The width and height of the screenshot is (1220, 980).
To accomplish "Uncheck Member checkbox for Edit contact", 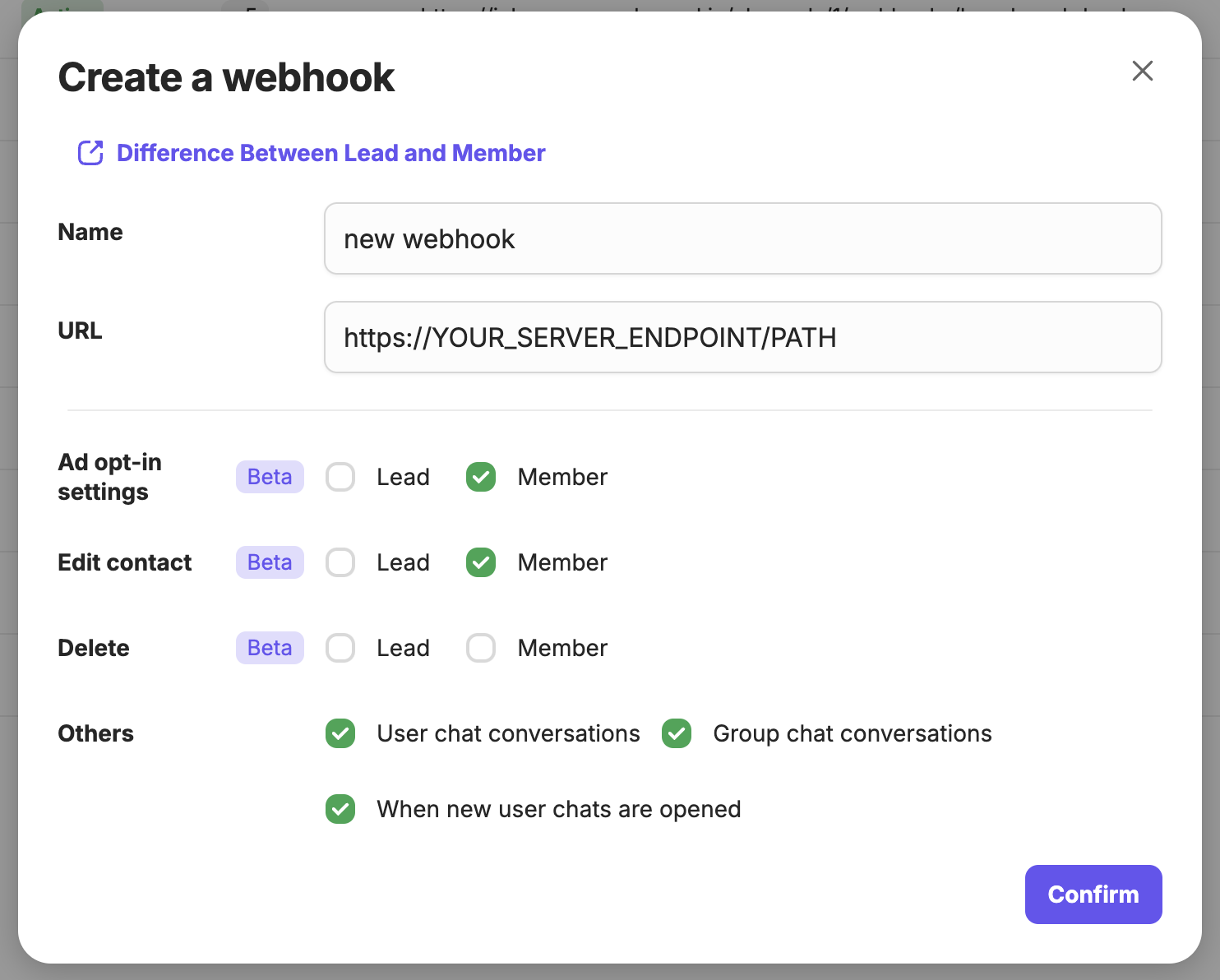I will [481, 562].
